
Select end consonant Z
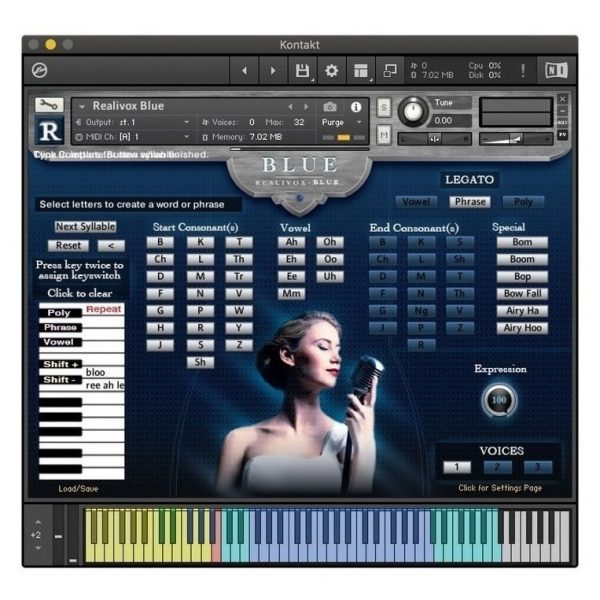click(x=460, y=328)
